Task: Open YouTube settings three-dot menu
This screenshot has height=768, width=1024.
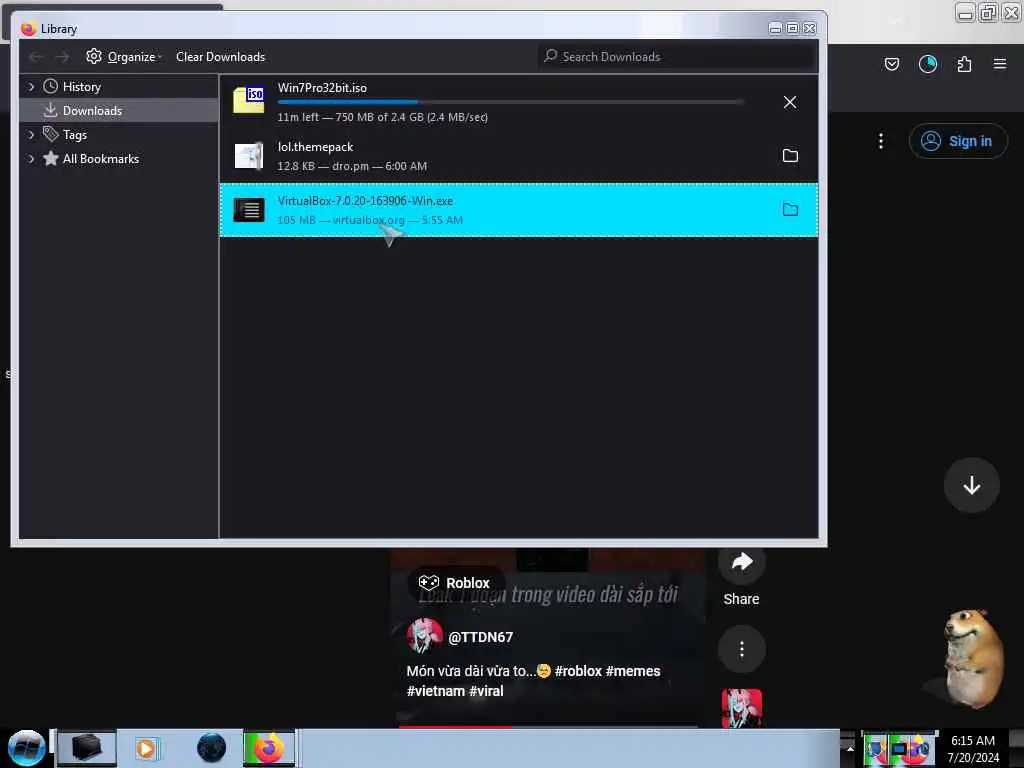Action: 880,141
